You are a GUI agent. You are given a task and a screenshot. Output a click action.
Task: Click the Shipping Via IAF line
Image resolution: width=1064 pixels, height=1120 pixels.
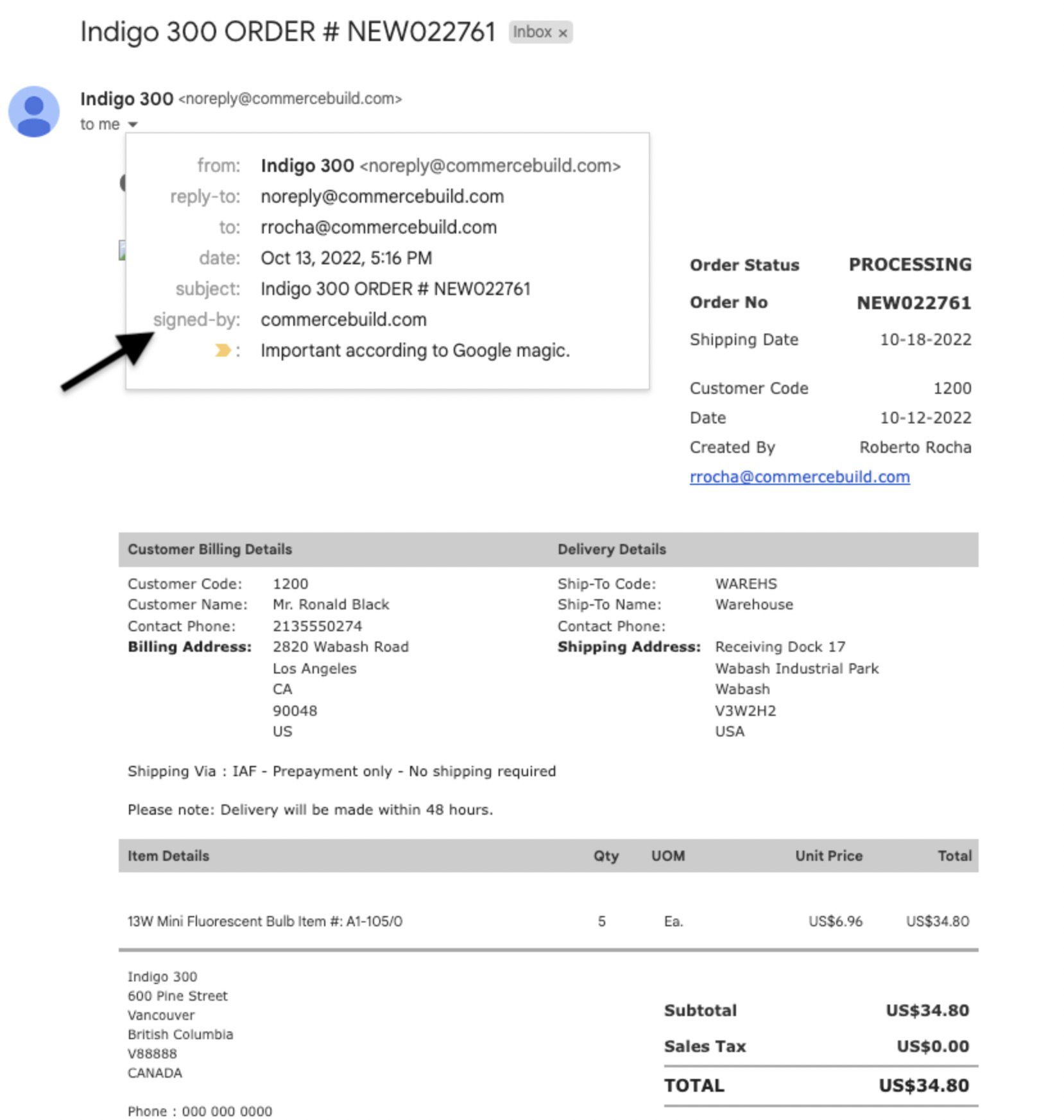[341, 771]
